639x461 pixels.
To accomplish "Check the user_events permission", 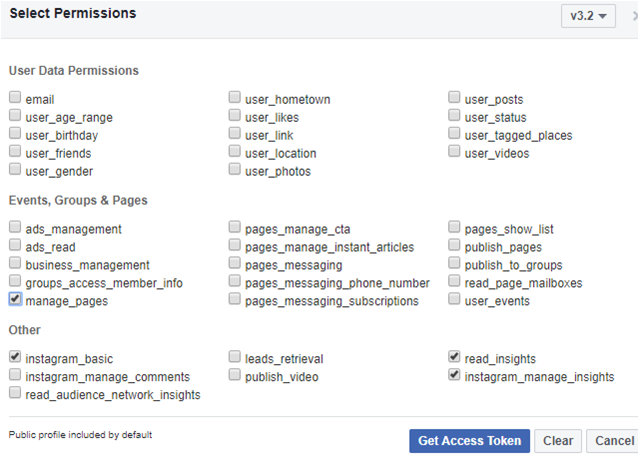I will (455, 299).
